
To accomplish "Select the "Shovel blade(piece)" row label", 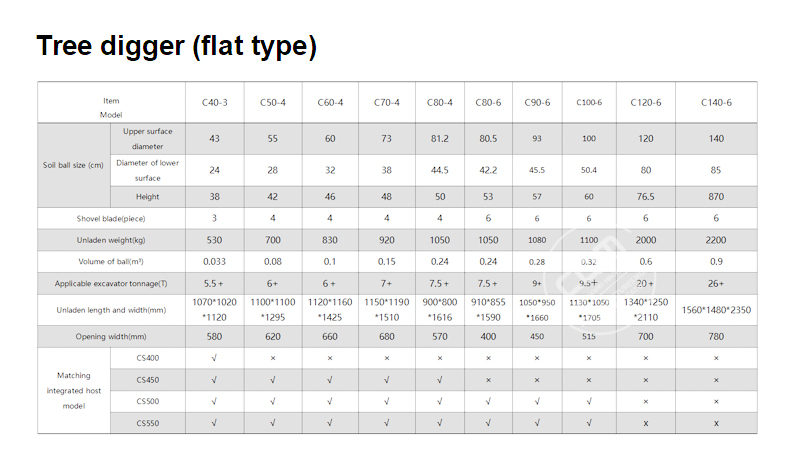I will pos(111,218).
